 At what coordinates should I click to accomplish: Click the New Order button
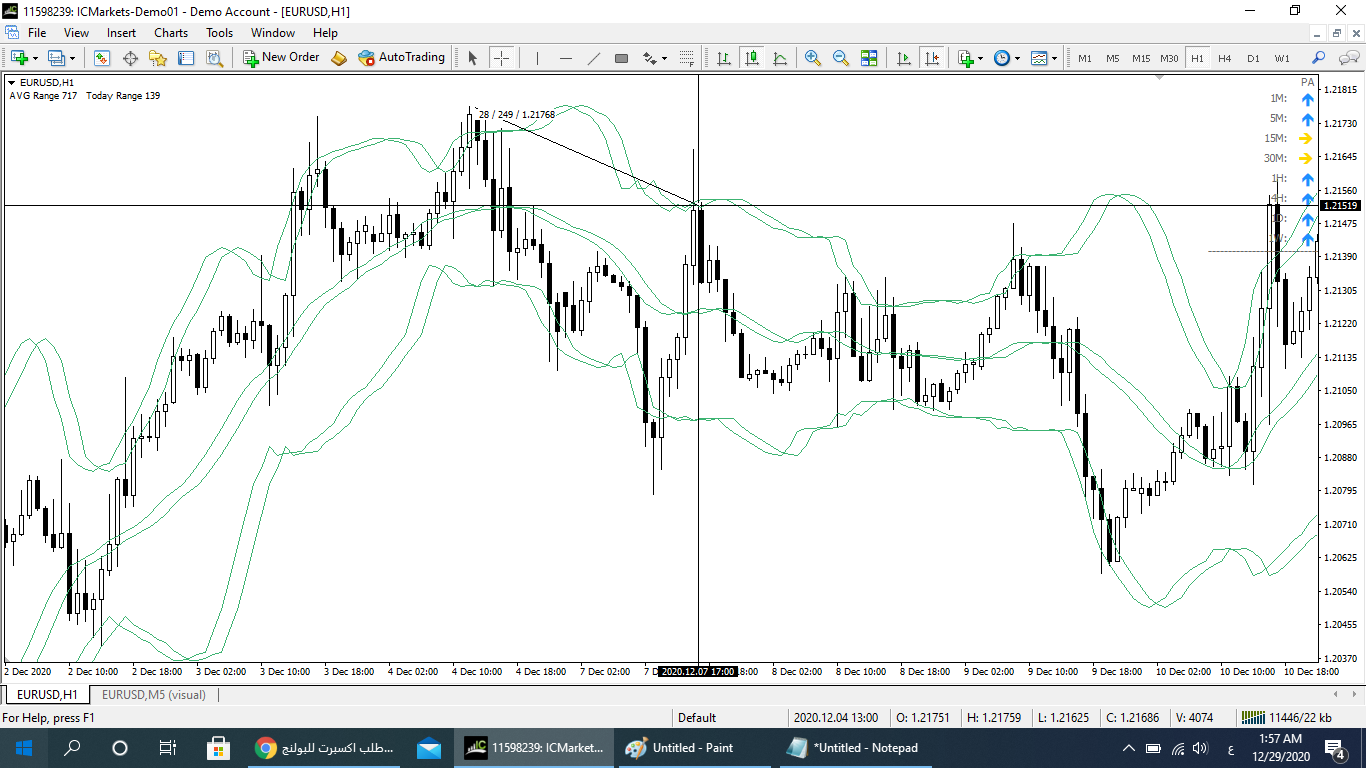point(281,58)
